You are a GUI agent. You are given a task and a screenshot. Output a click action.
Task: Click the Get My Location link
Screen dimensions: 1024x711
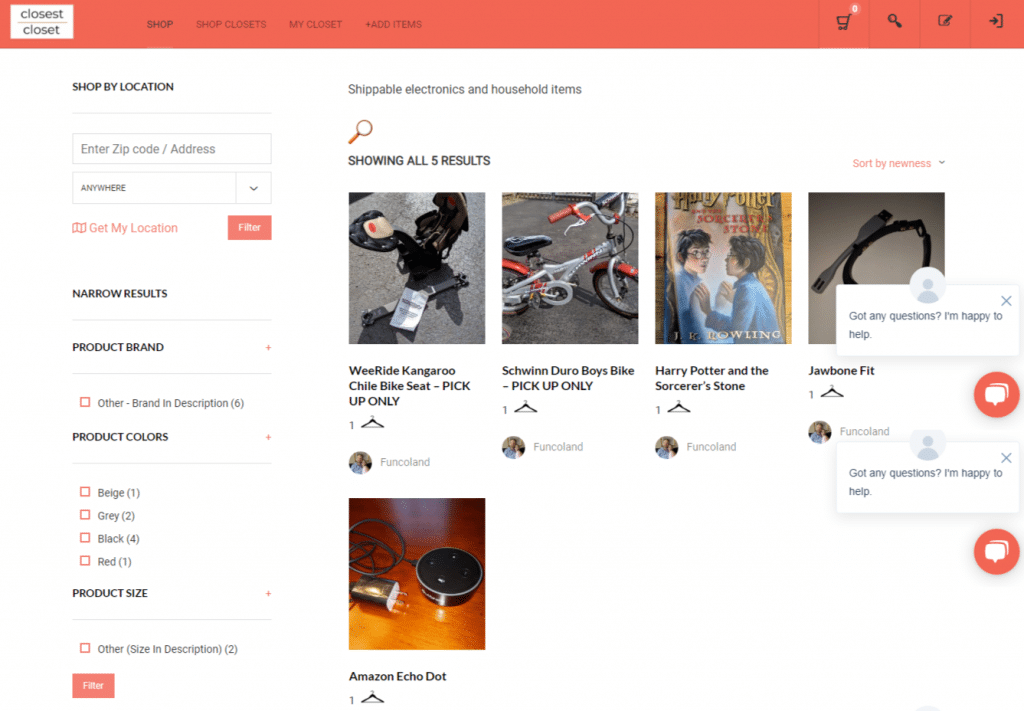click(x=125, y=228)
